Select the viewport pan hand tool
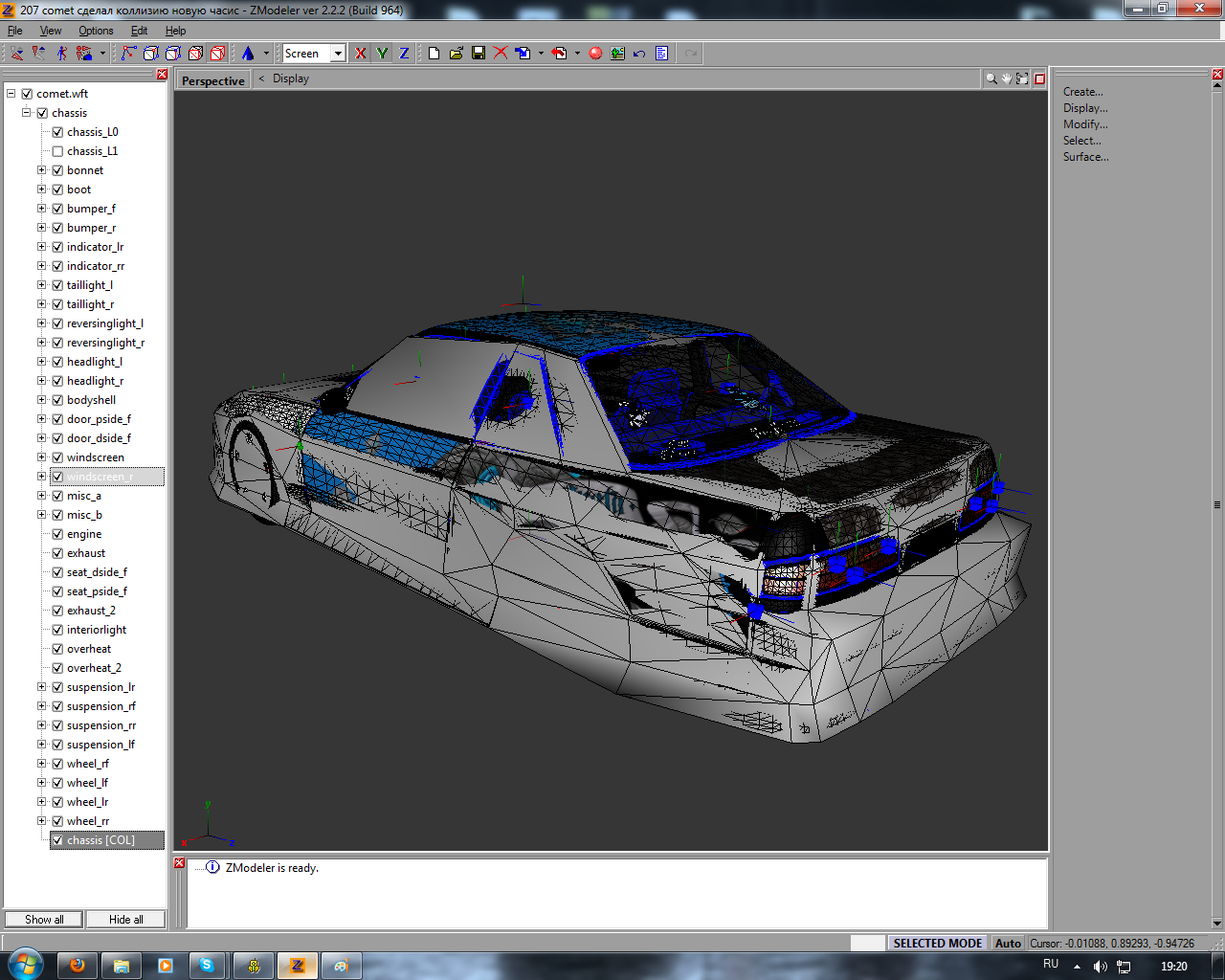Screen dimensions: 1225x980 coord(1007,79)
